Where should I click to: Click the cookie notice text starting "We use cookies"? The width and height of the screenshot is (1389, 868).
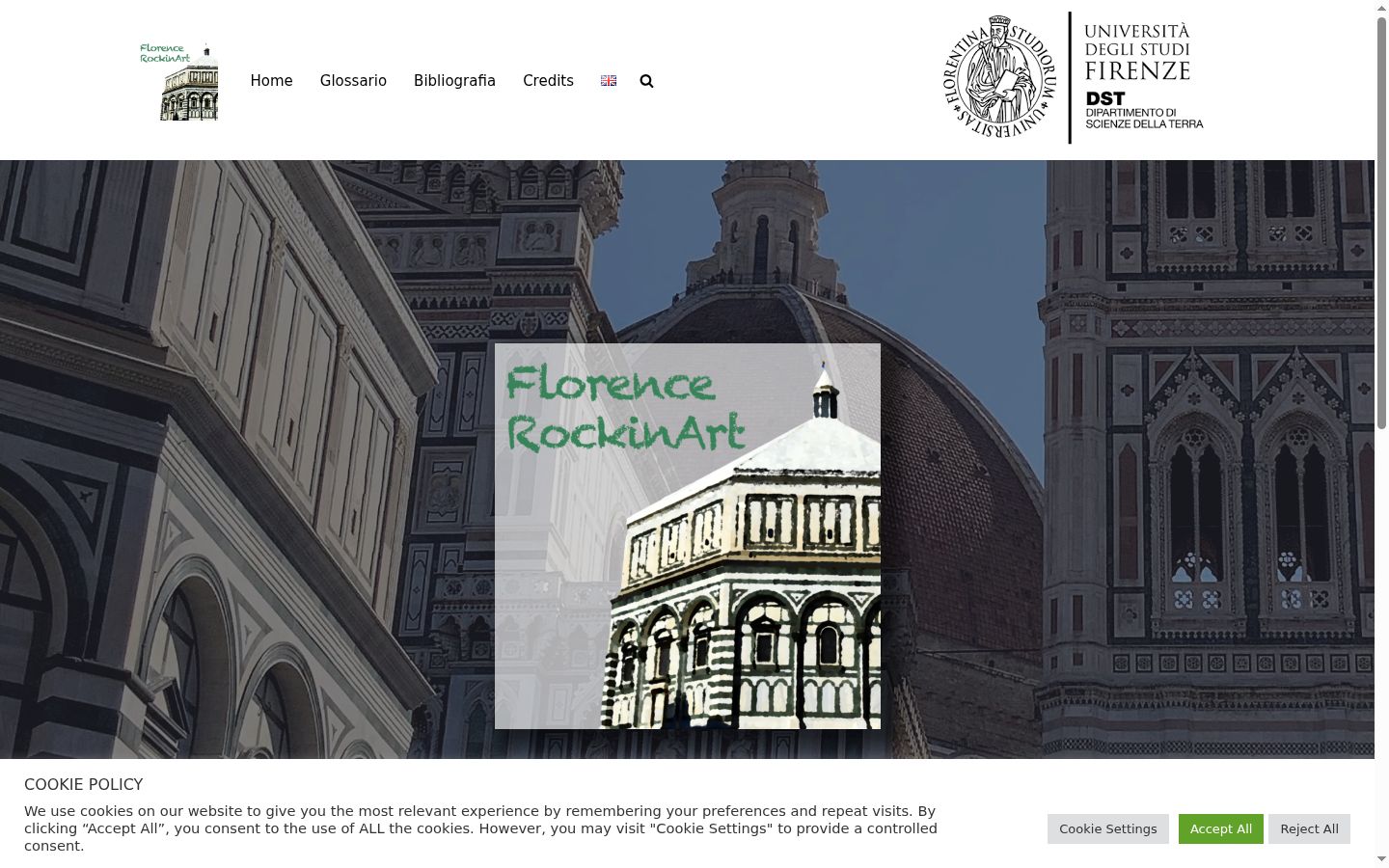click(480, 828)
